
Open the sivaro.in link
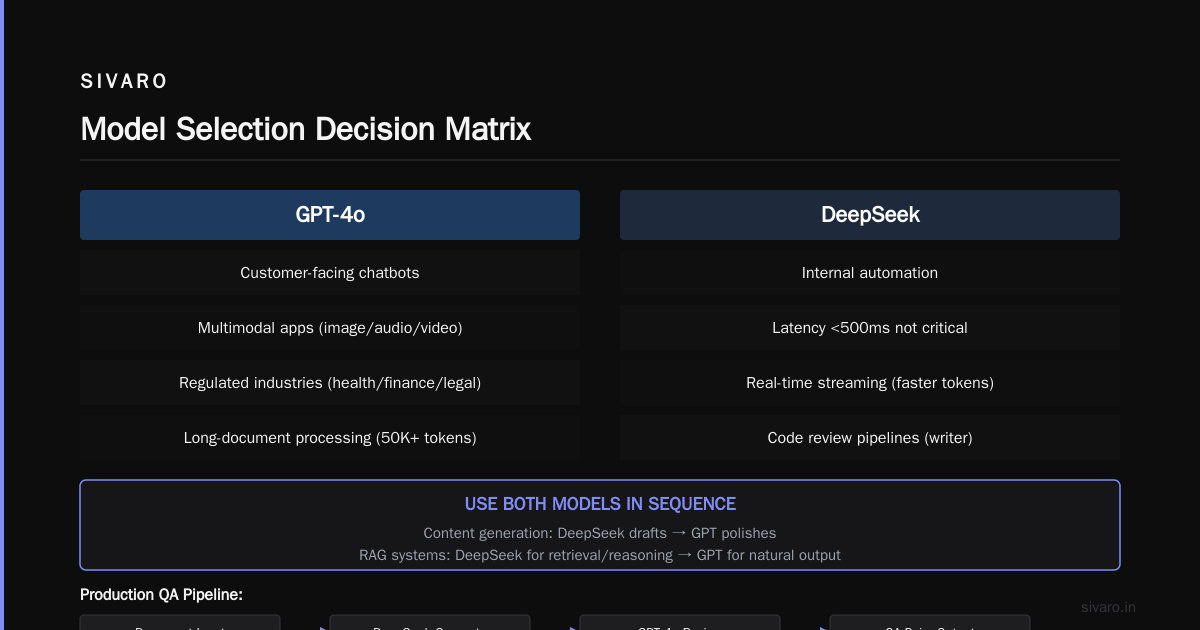pyautogui.click(x=1109, y=607)
